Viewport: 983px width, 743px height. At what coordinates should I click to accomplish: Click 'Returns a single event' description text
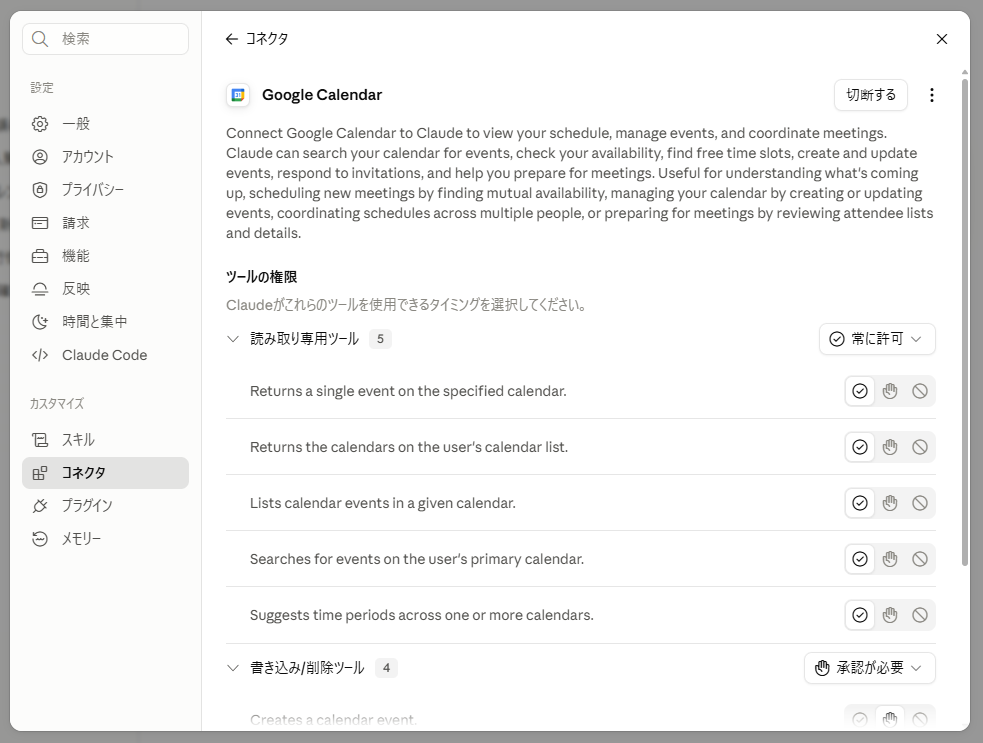pyautogui.click(x=408, y=391)
